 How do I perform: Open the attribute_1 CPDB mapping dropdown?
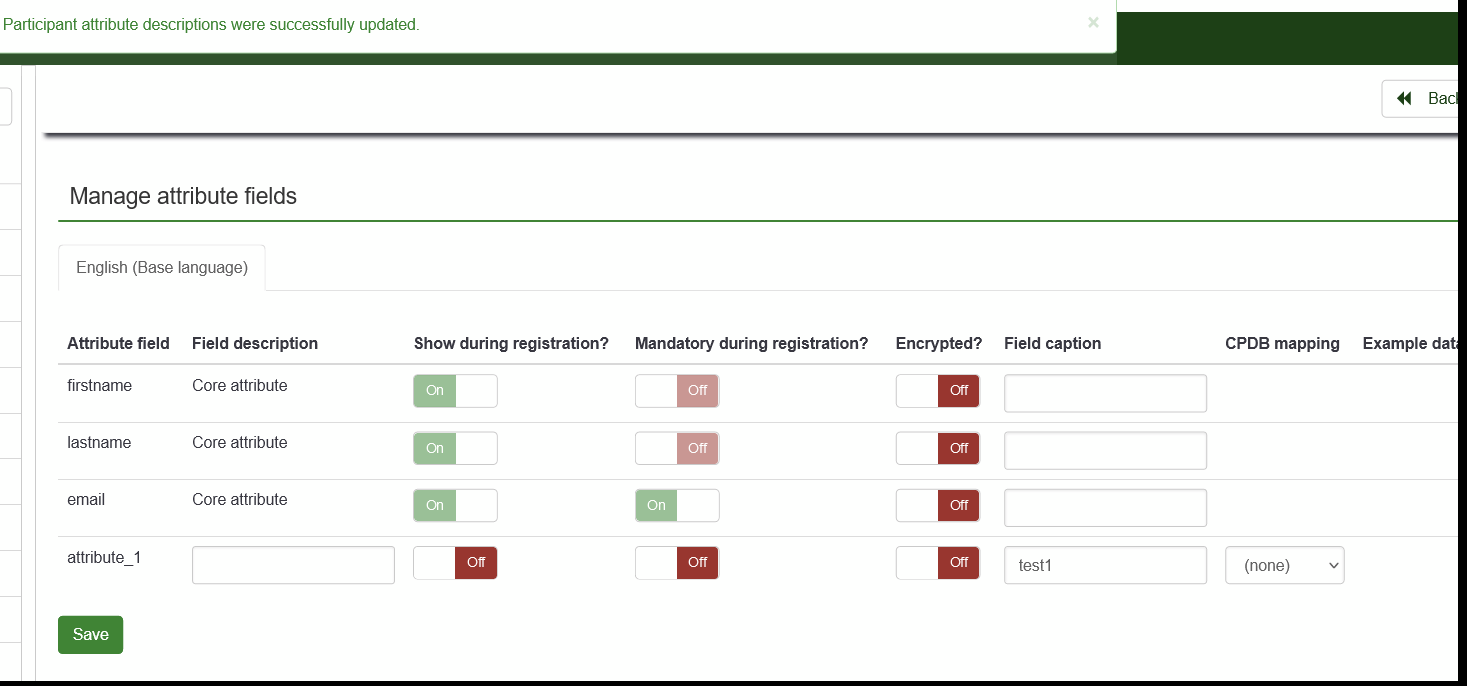(x=1284, y=566)
